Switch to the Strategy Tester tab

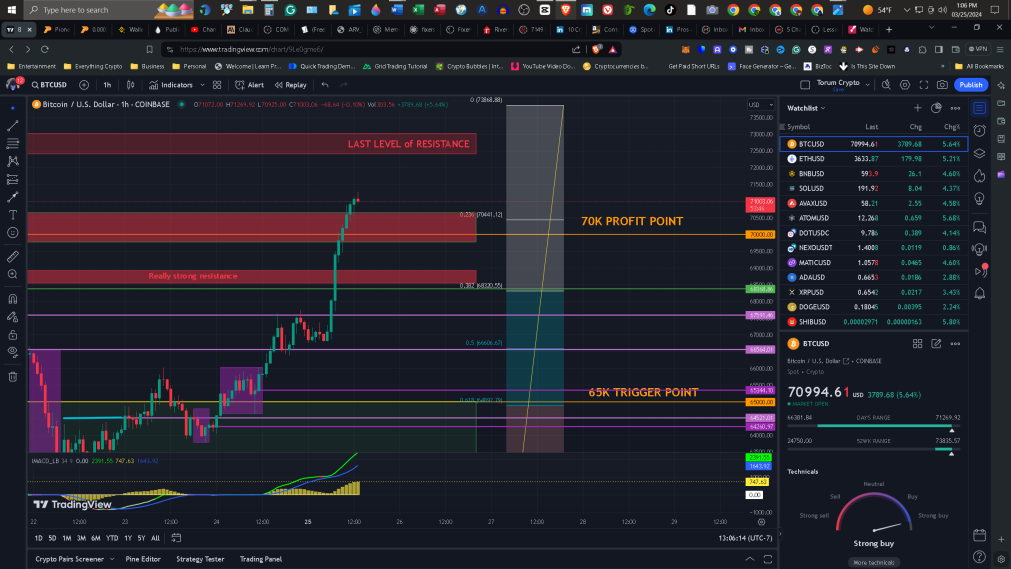[x=200, y=559]
